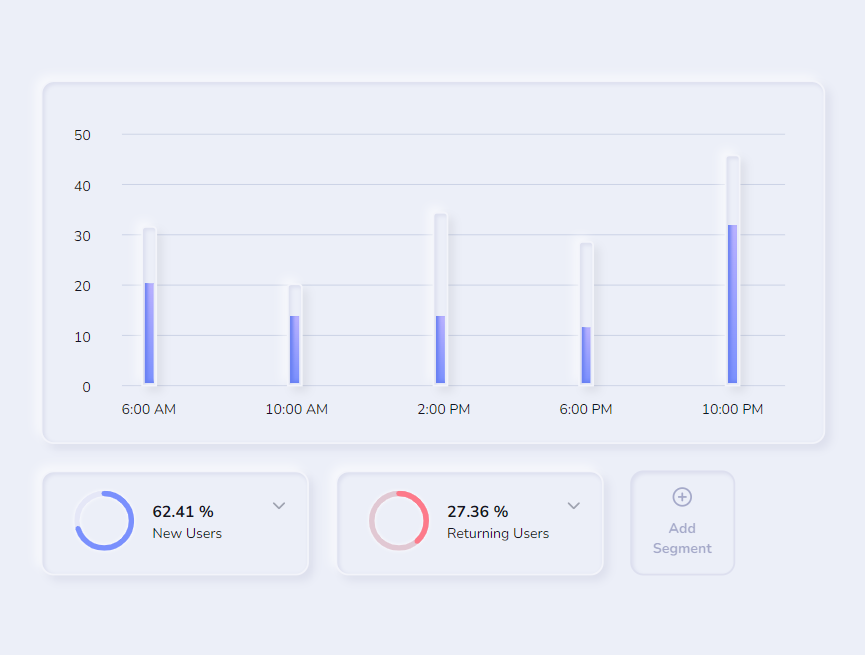The image size is (865, 655).
Task: Expand the New Users card chevron
Action: (x=279, y=505)
